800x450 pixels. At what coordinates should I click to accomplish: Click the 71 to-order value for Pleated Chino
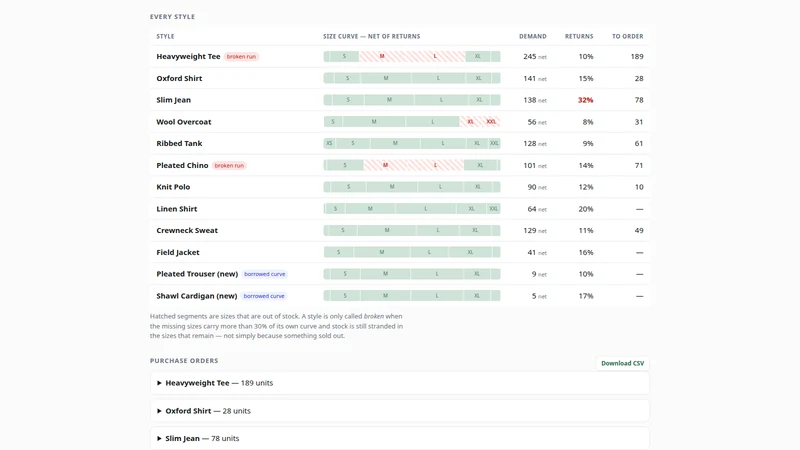tap(639, 165)
